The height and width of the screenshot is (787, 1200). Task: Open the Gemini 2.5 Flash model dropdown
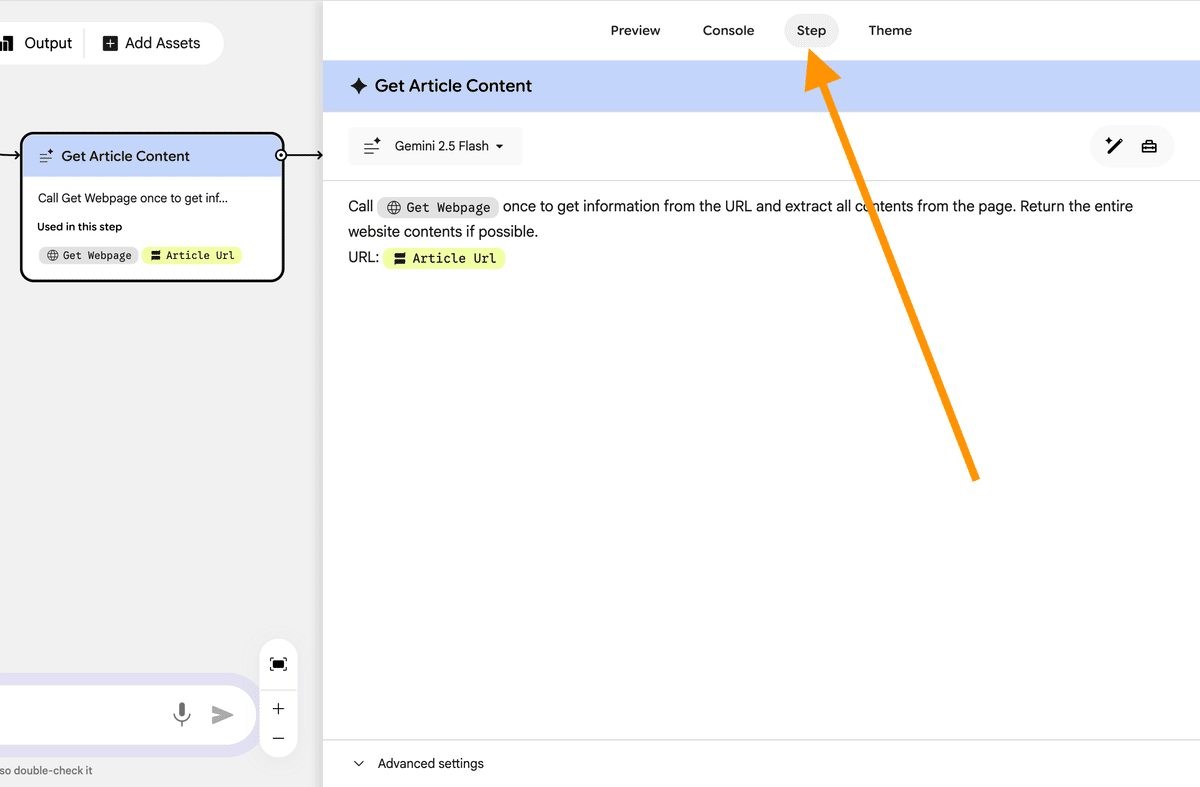click(434, 145)
